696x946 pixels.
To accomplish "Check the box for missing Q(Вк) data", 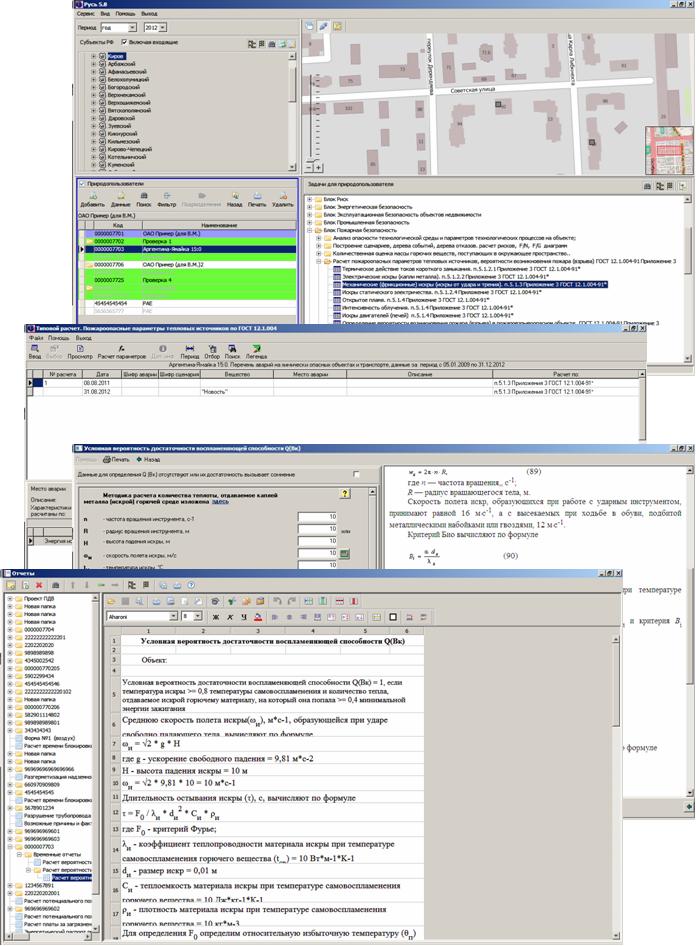I will pyautogui.click(x=356, y=473).
